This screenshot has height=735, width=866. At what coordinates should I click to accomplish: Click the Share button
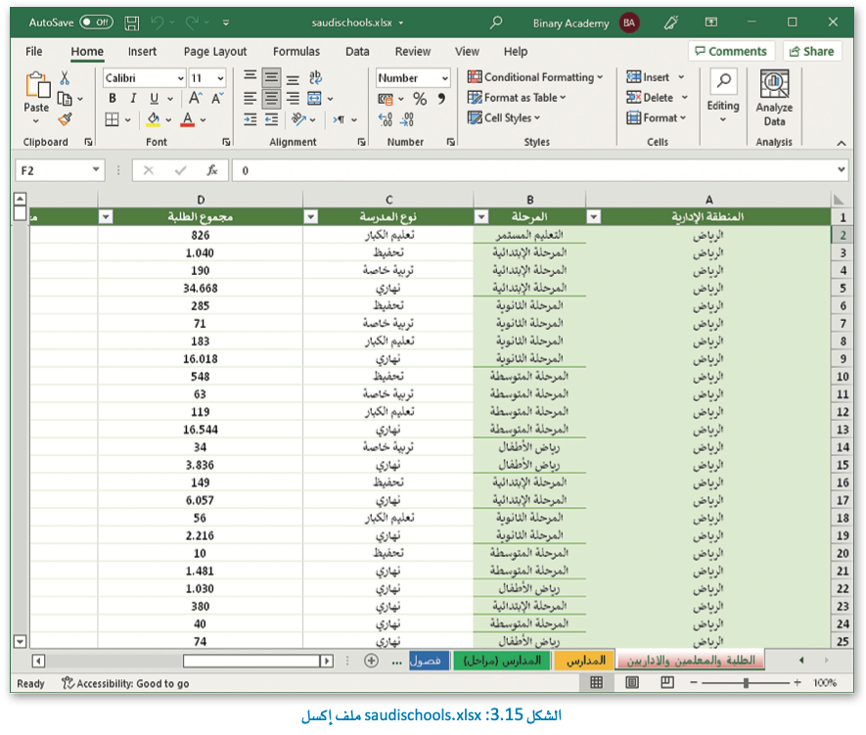[812, 51]
